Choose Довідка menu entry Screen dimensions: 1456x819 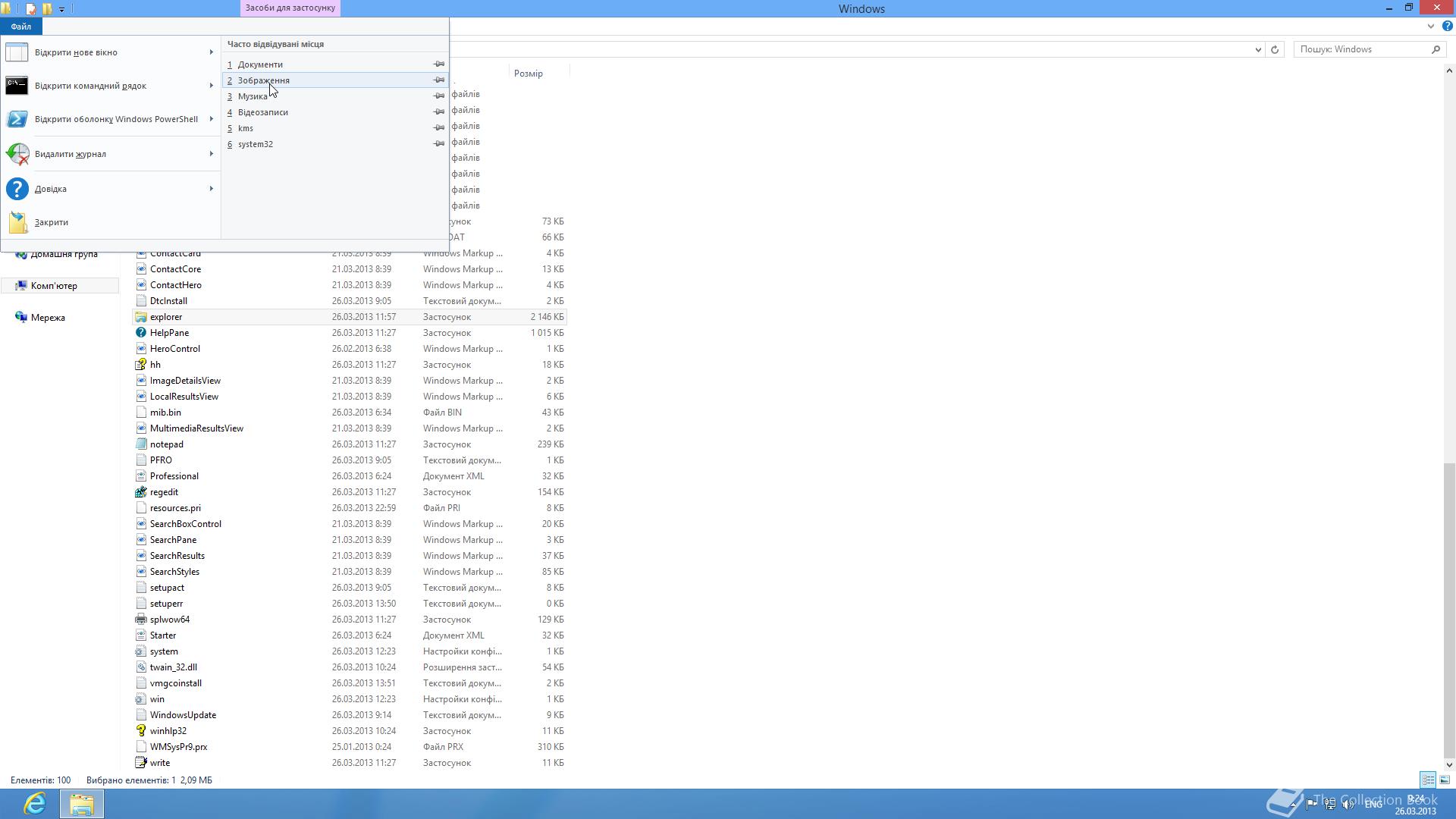pos(111,189)
